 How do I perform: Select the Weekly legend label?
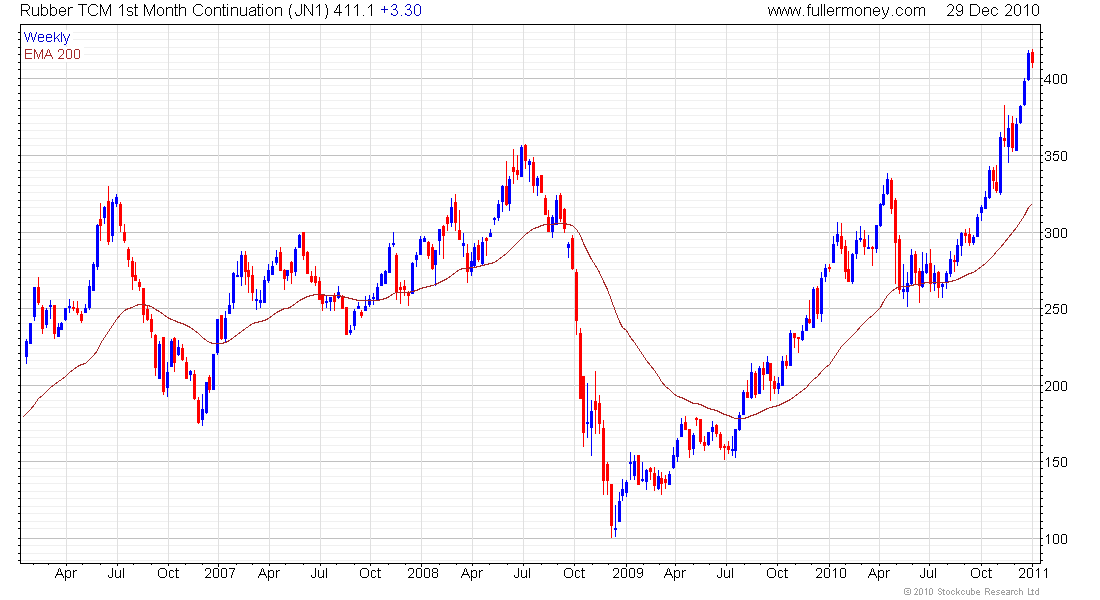tap(47, 38)
